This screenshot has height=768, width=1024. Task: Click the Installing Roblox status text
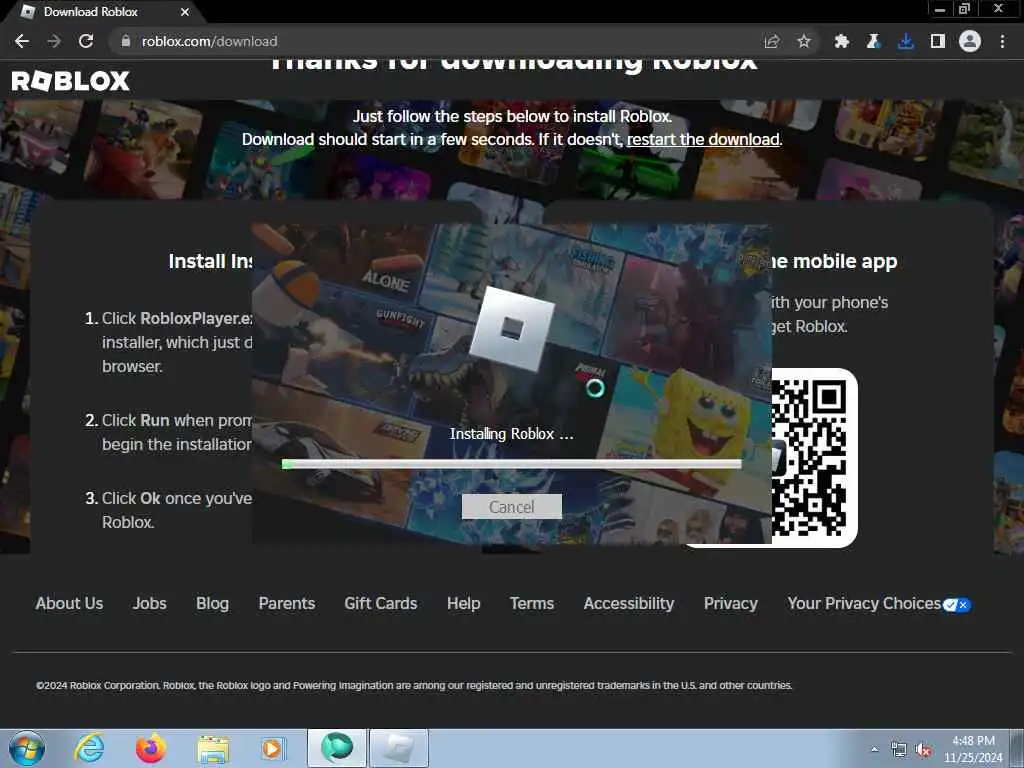point(511,434)
